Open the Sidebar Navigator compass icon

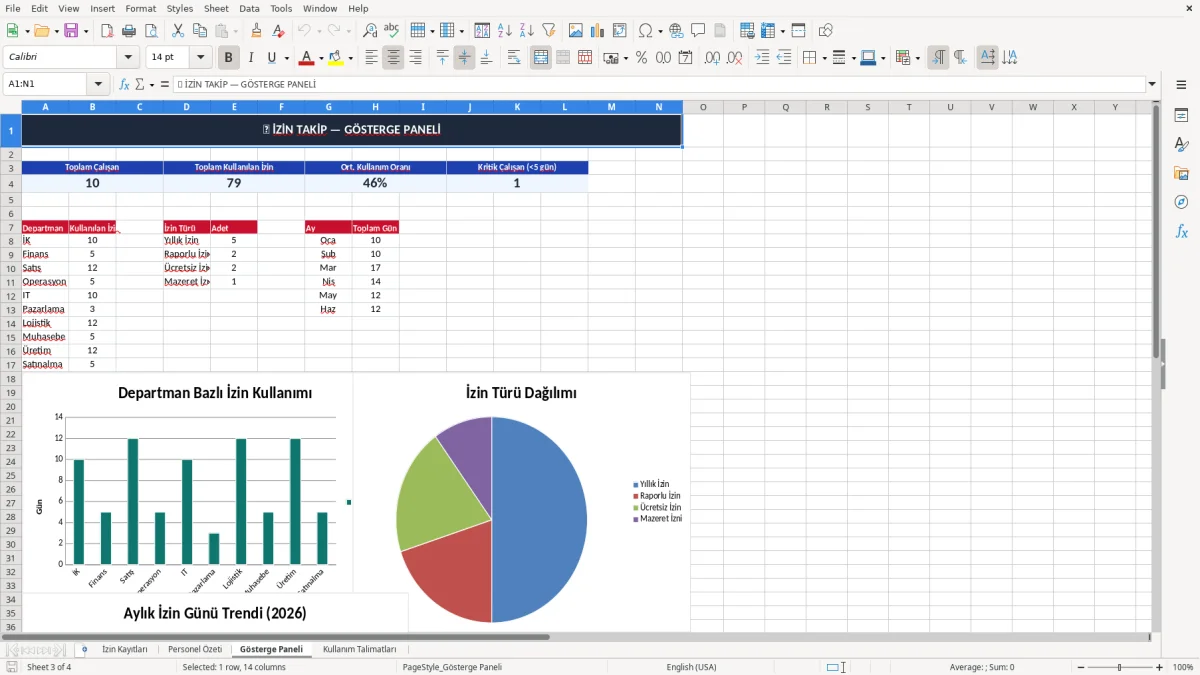click(1181, 203)
